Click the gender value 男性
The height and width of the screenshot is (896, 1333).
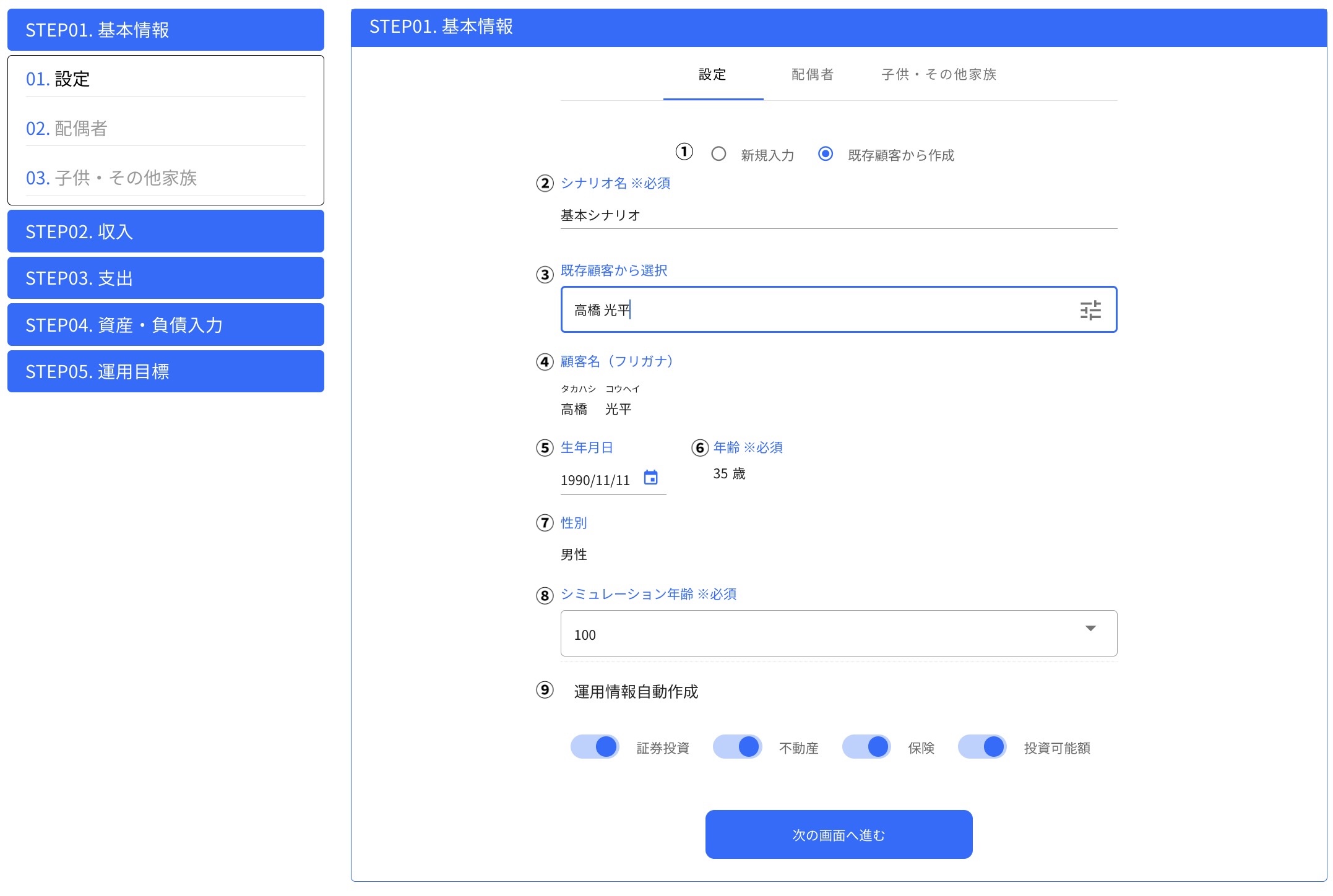[574, 554]
